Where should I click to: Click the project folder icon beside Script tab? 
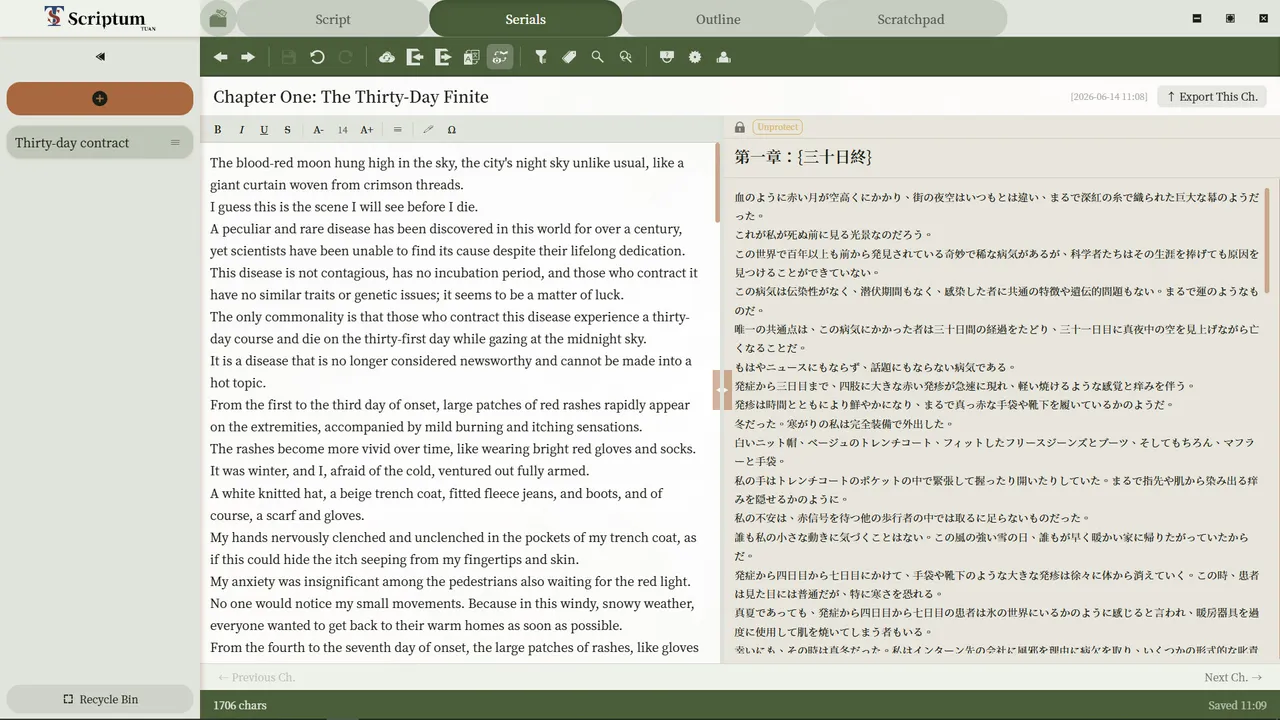click(217, 18)
